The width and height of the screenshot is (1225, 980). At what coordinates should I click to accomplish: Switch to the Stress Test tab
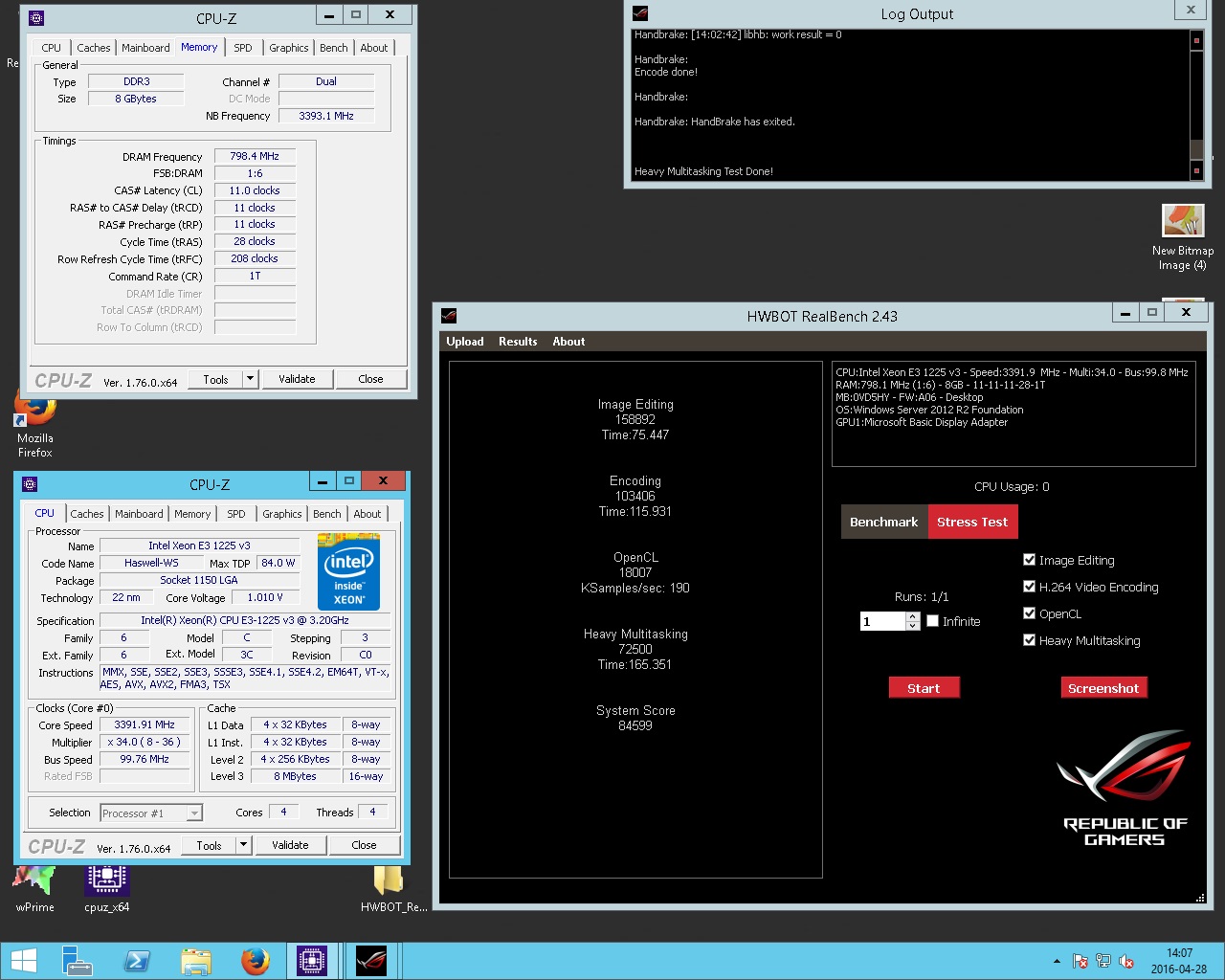pos(972,522)
